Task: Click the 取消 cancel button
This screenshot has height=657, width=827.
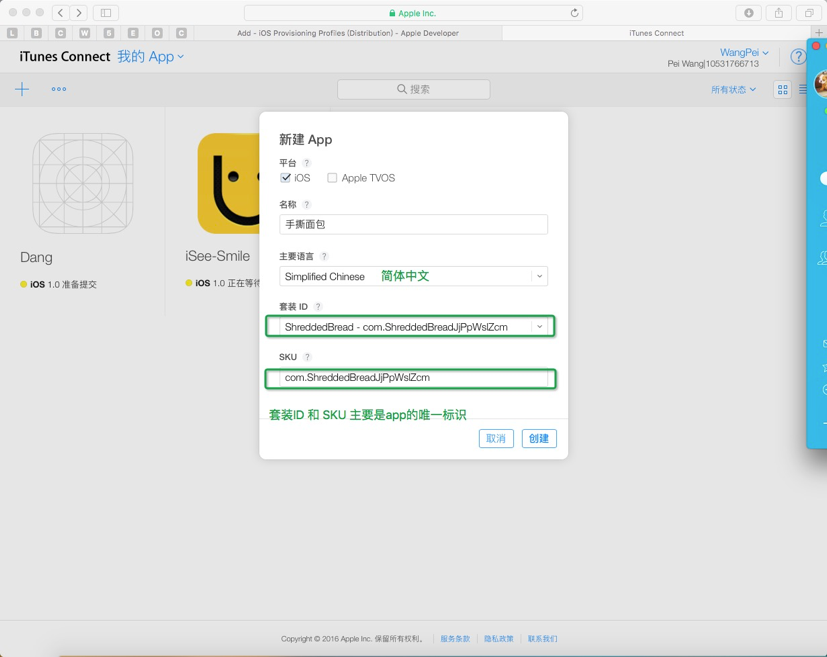Action: (x=496, y=439)
